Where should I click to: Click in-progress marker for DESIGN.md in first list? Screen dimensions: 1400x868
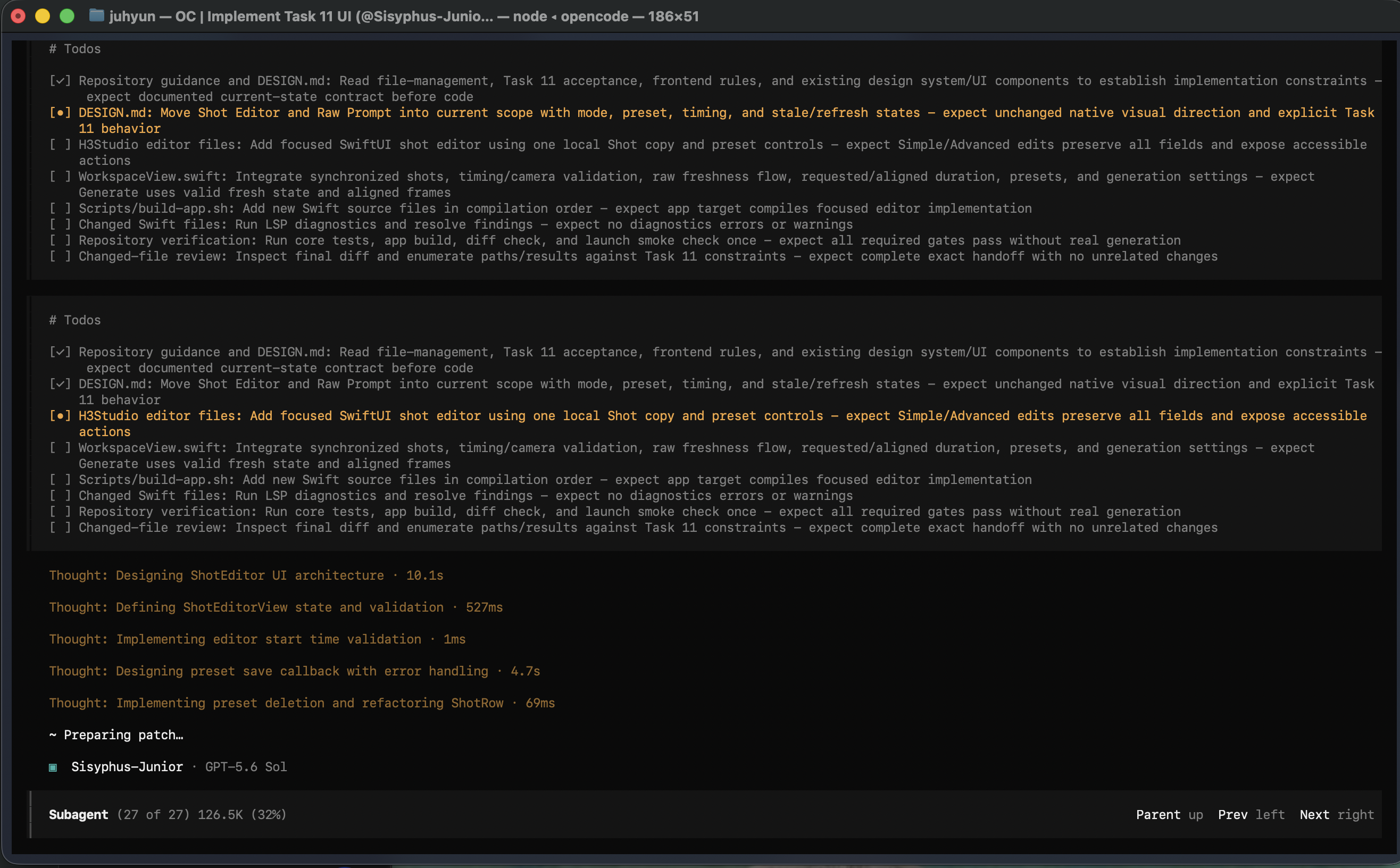coord(60,113)
